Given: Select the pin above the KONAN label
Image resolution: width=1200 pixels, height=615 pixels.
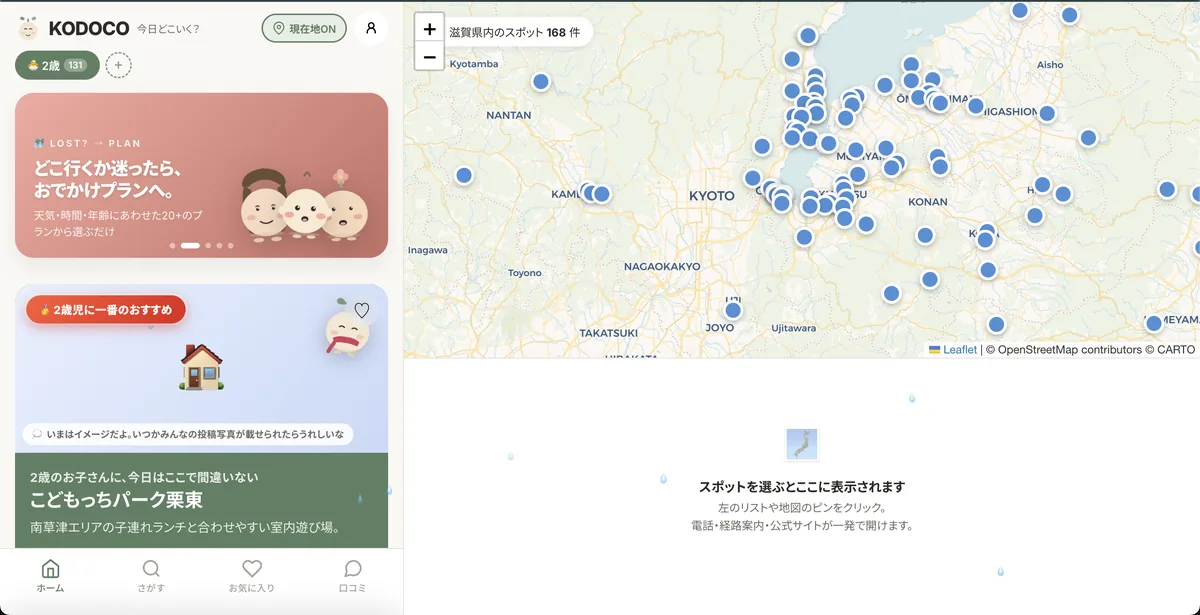Looking at the screenshot, I should click(x=940, y=167).
